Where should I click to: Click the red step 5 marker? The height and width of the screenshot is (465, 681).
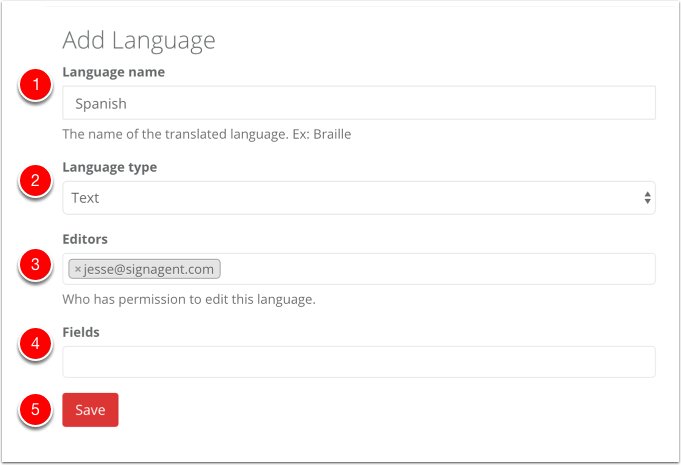click(x=36, y=409)
